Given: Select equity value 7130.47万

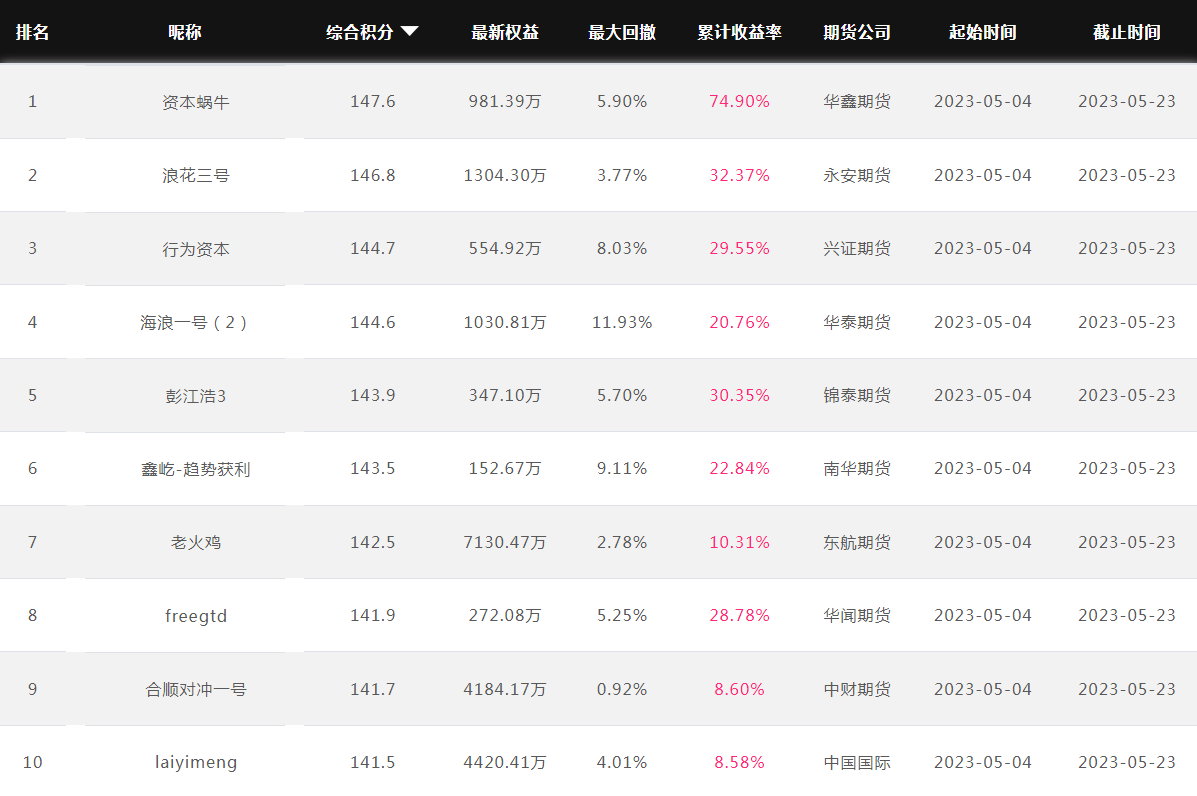Looking at the screenshot, I should tap(505, 542).
